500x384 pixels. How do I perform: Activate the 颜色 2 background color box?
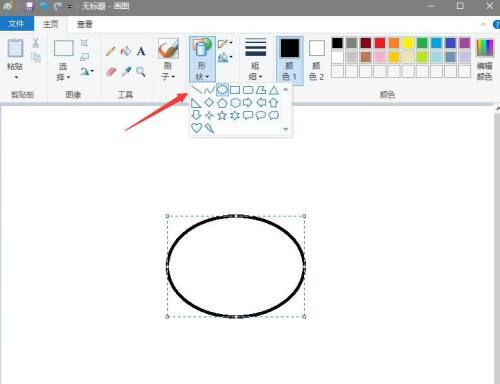[316, 60]
